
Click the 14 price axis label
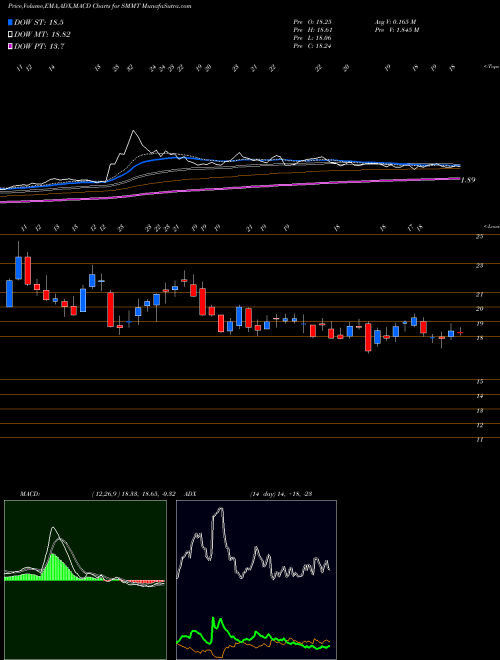(479, 396)
